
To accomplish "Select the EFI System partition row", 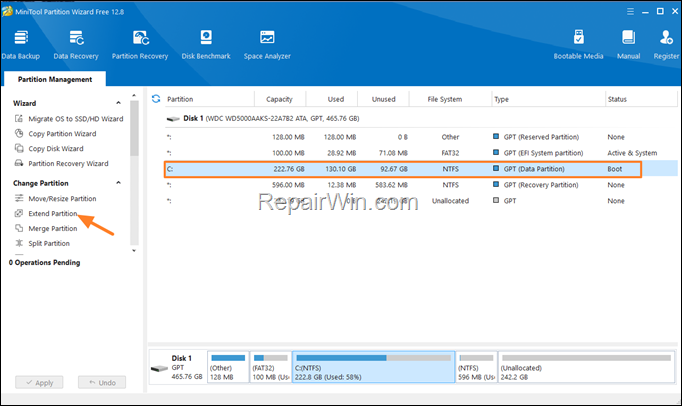I will coord(421,153).
